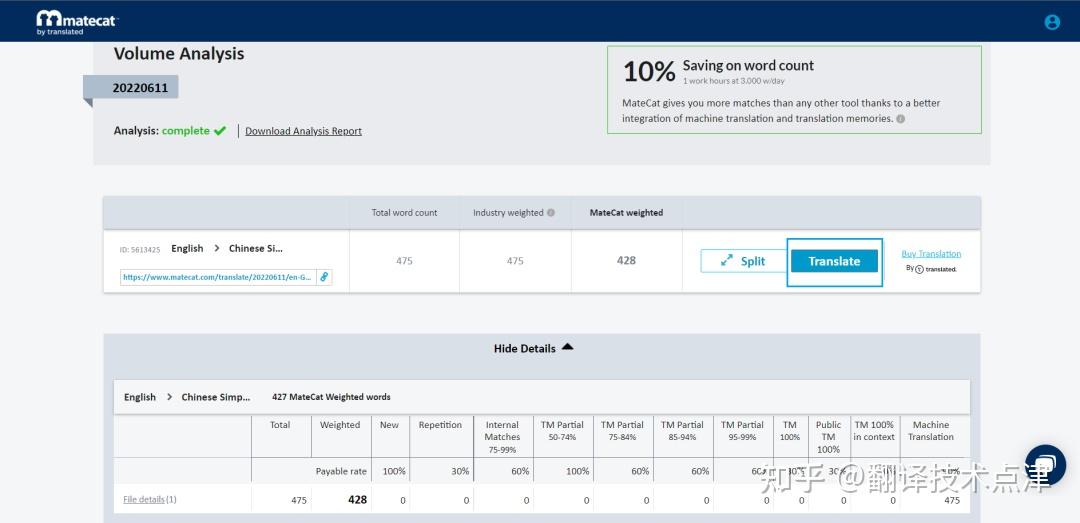The image size is (1080, 523).
Task: Open the user profile icon
Action: [x=1052, y=22]
